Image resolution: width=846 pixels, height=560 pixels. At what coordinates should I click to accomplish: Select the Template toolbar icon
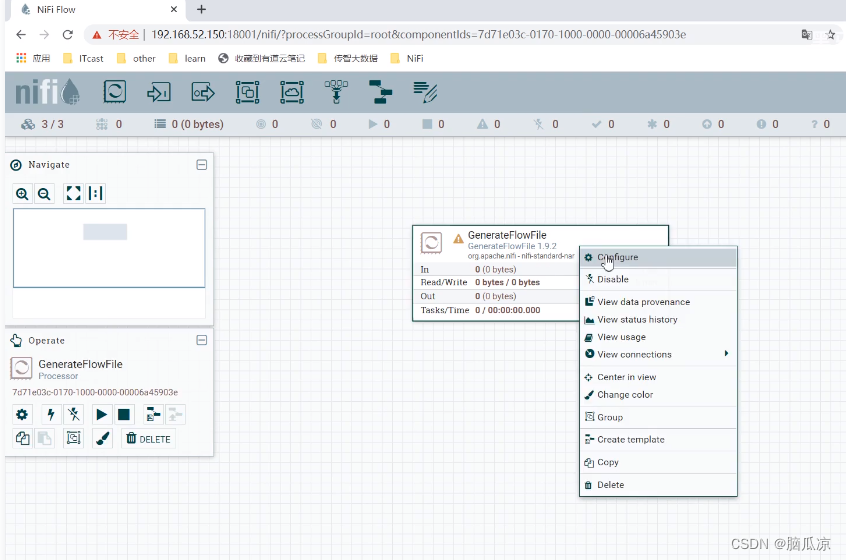point(380,92)
